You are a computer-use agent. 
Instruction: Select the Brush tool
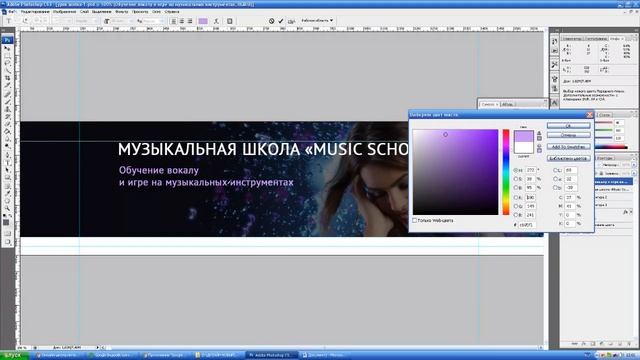pos(7,101)
